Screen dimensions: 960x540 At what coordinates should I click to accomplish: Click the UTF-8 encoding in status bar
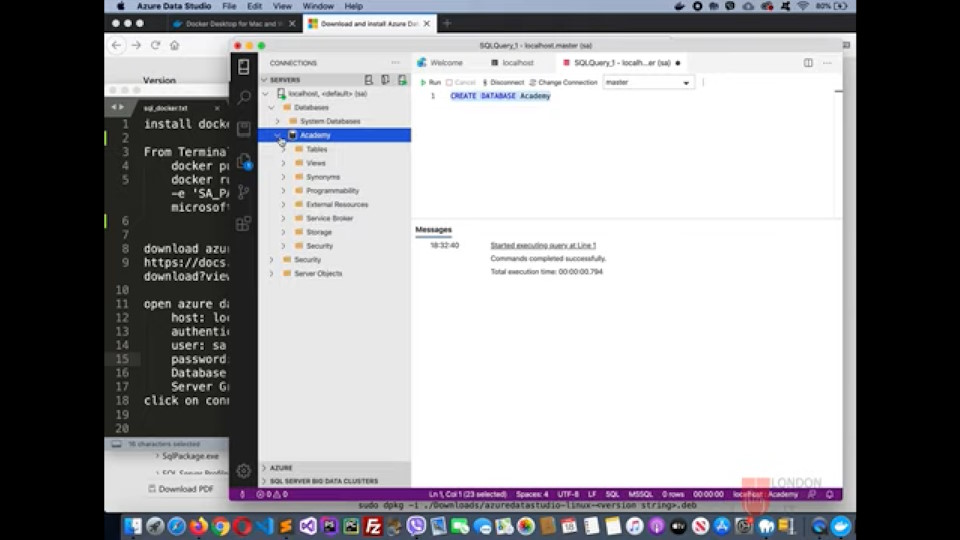pyautogui.click(x=568, y=494)
